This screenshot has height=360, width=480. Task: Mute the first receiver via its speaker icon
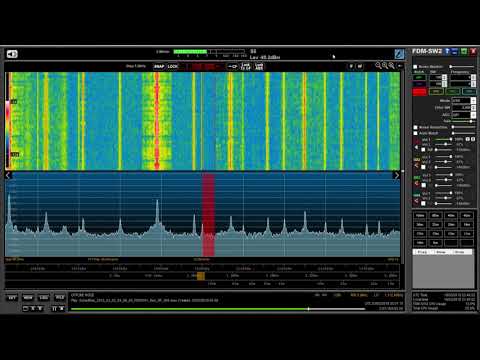coord(416,147)
